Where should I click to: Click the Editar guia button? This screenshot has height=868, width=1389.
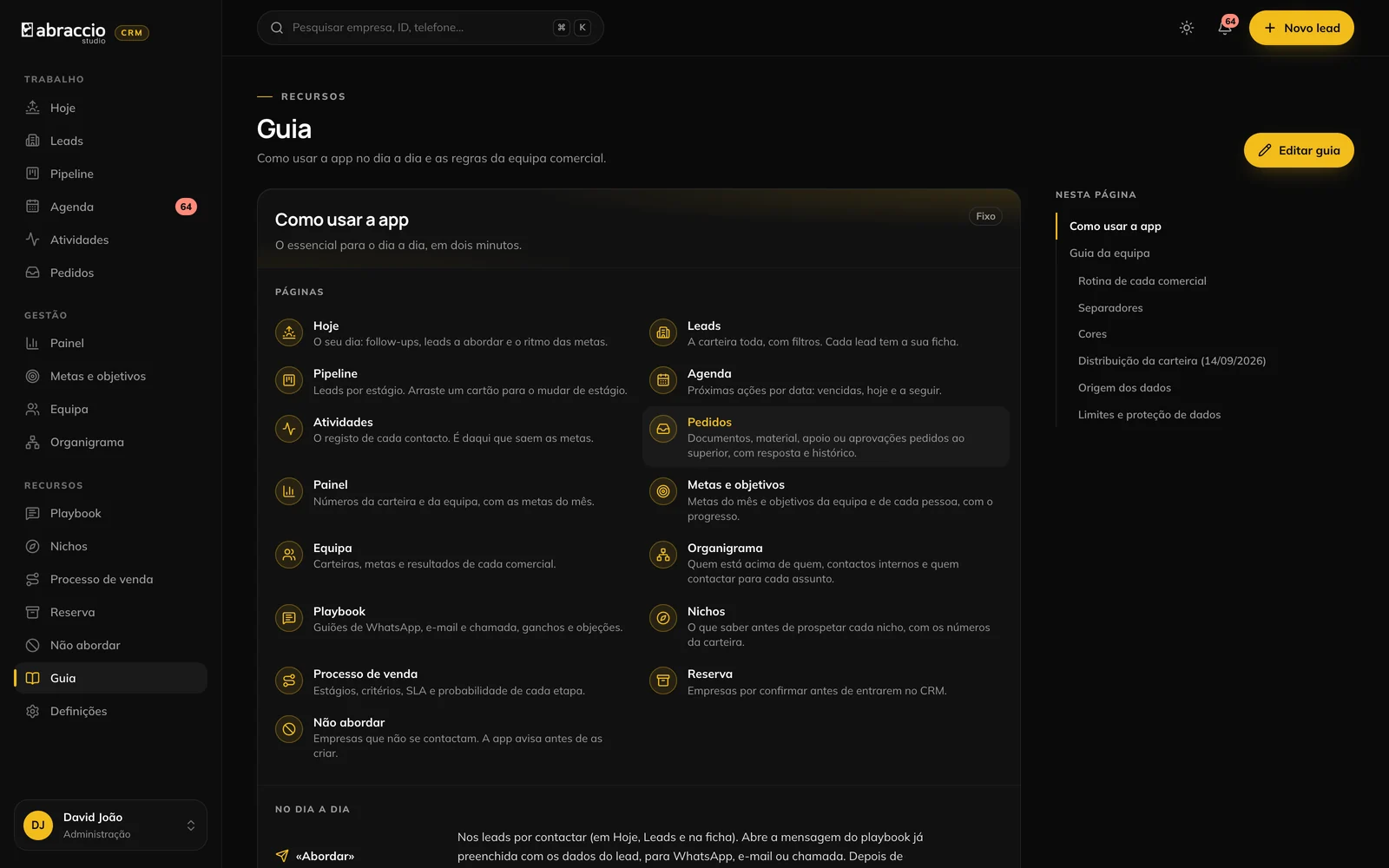pos(1299,150)
